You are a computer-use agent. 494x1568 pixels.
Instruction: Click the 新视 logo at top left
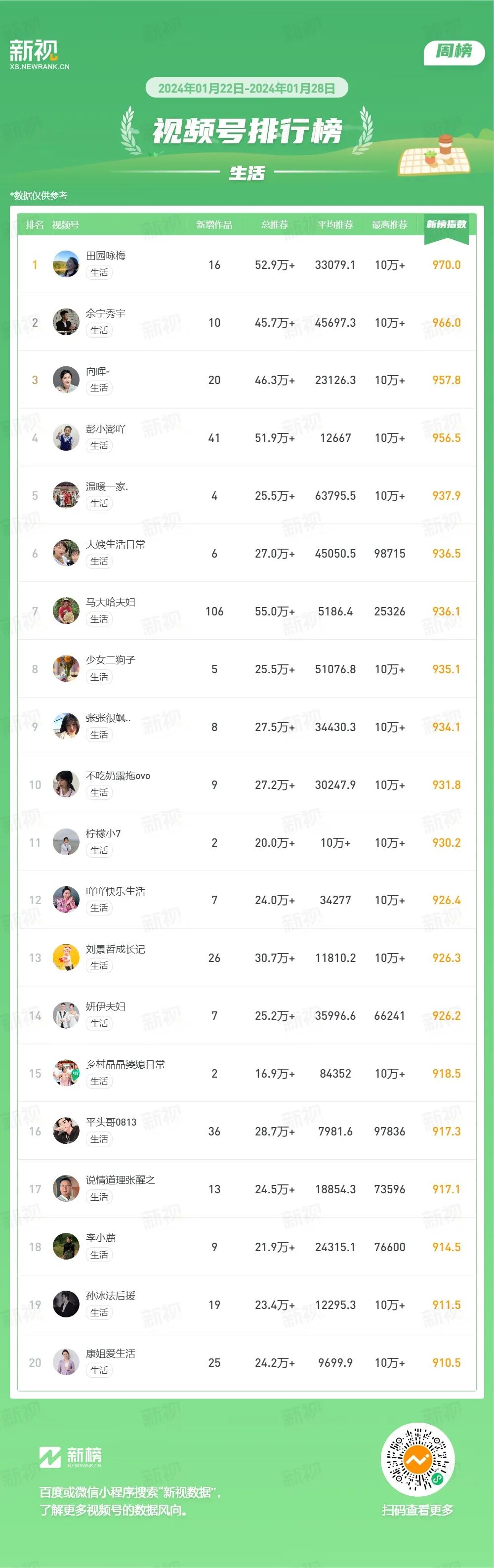pyautogui.click(x=39, y=54)
